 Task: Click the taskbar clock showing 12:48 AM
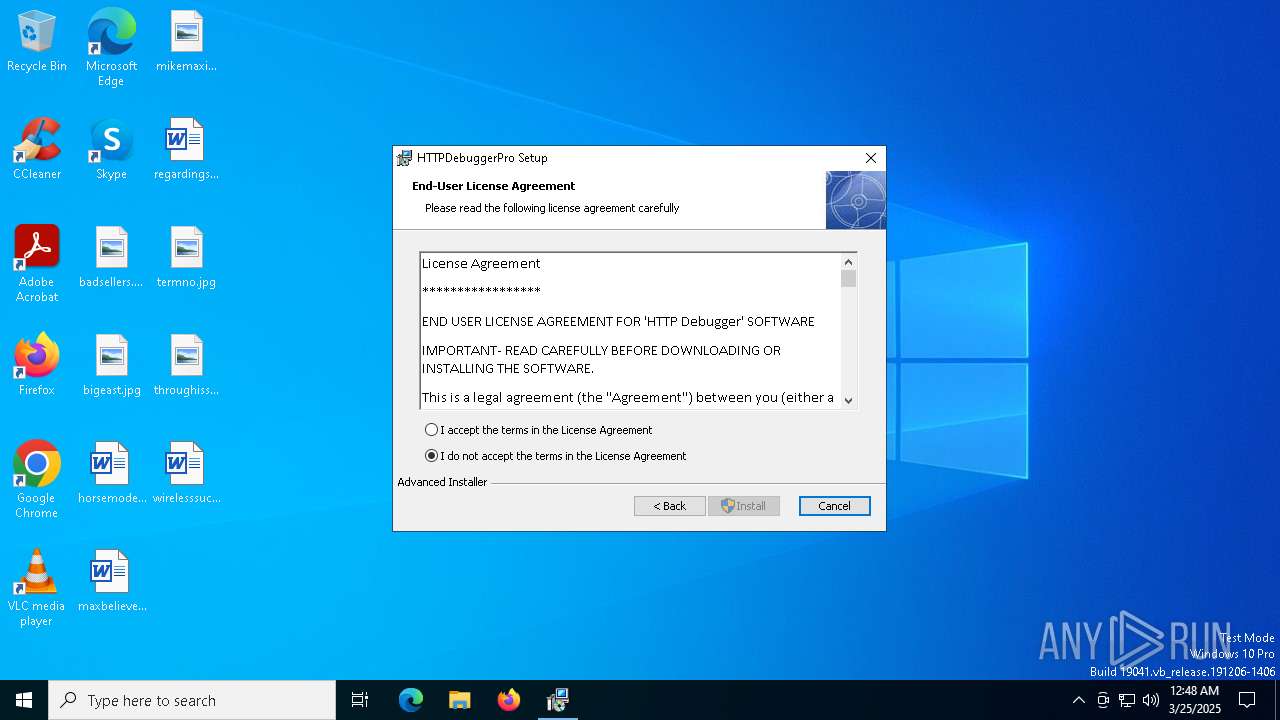coord(1194,700)
